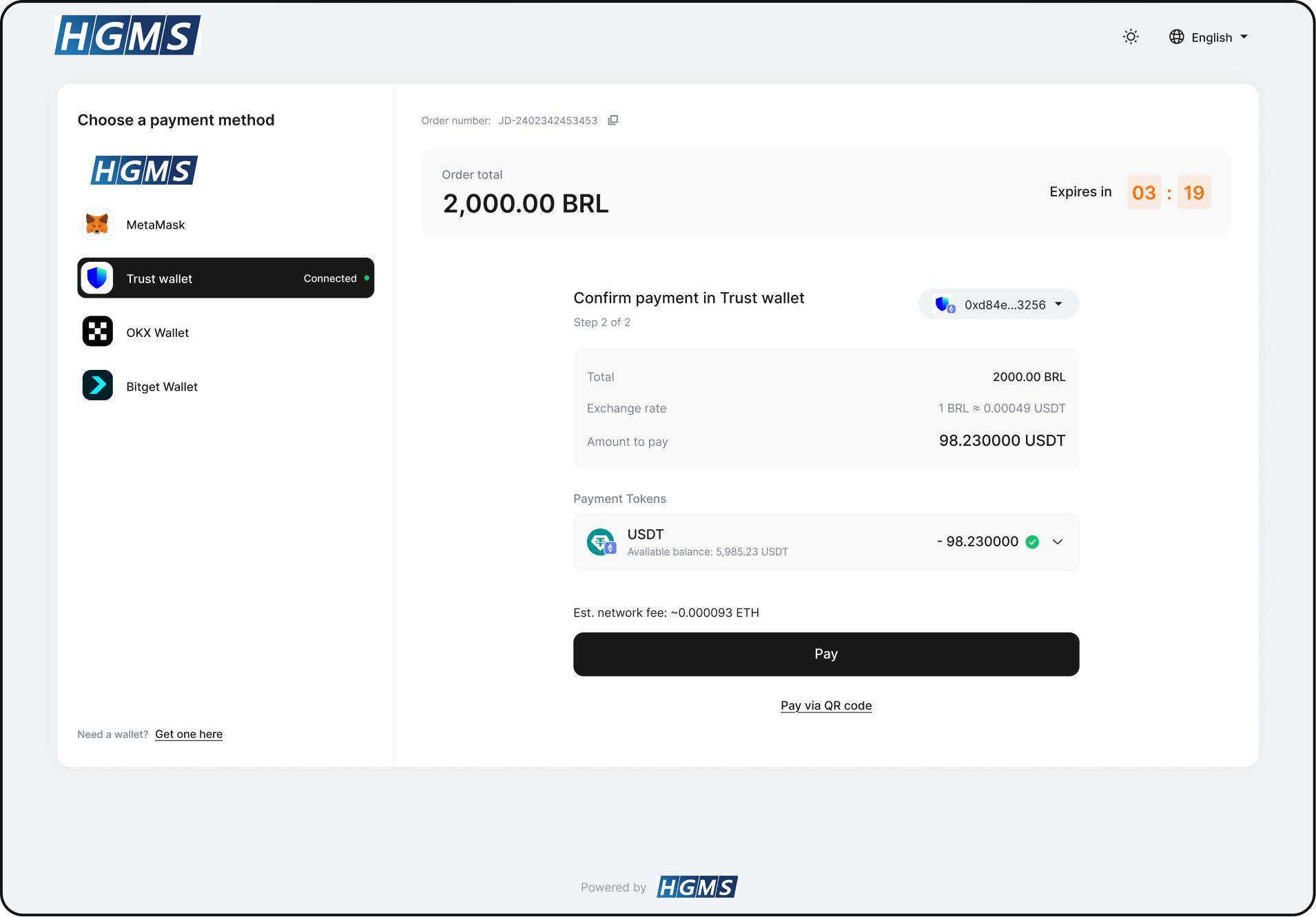Select MetaMask payment method
Screen dimensions: 1316x917
pyautogui.click(x=226, y=225)
